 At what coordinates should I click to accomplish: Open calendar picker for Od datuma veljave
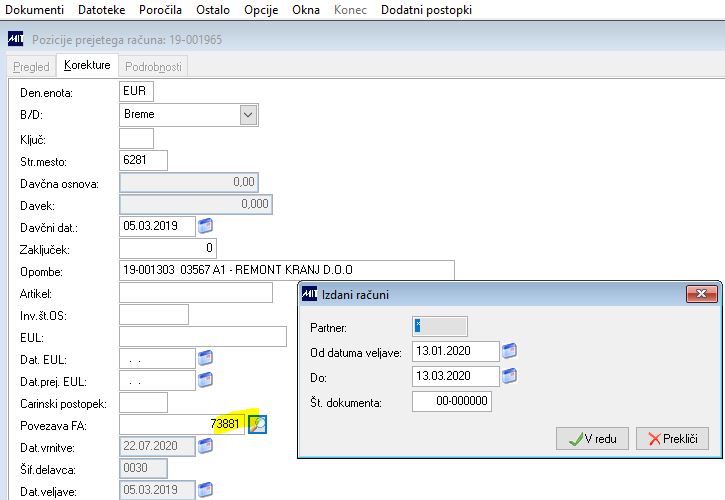pyautogui.click(x=509, y=351)
